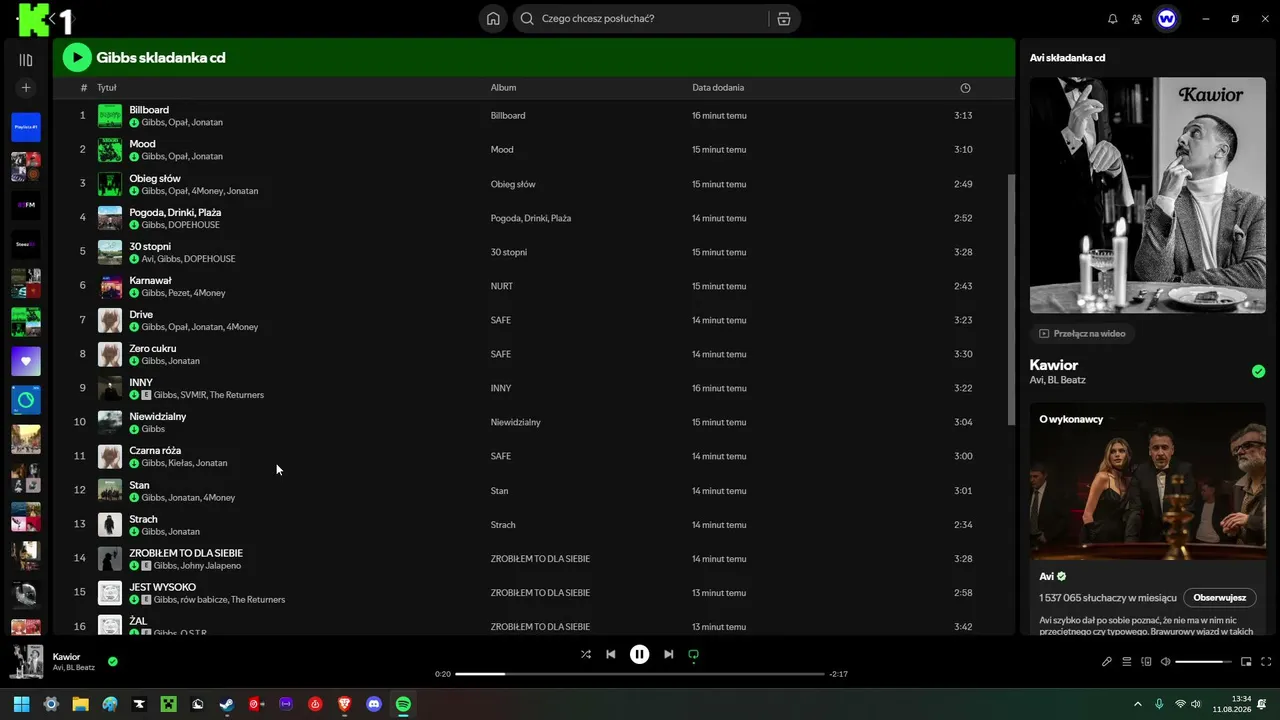Open the Niewidzialny album link
The height and width of the screenshot is (720, 1280).
[515, 422]
